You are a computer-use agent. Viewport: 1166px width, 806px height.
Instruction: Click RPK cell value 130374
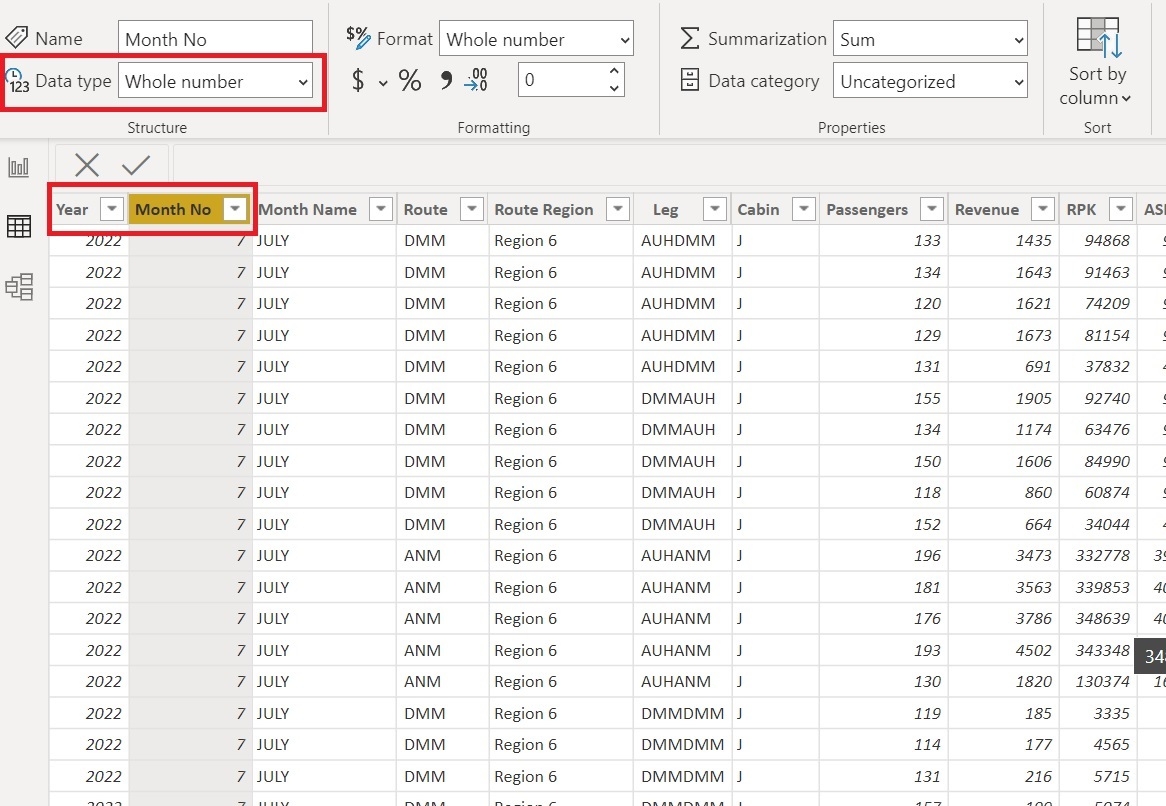pos(1103,682)
